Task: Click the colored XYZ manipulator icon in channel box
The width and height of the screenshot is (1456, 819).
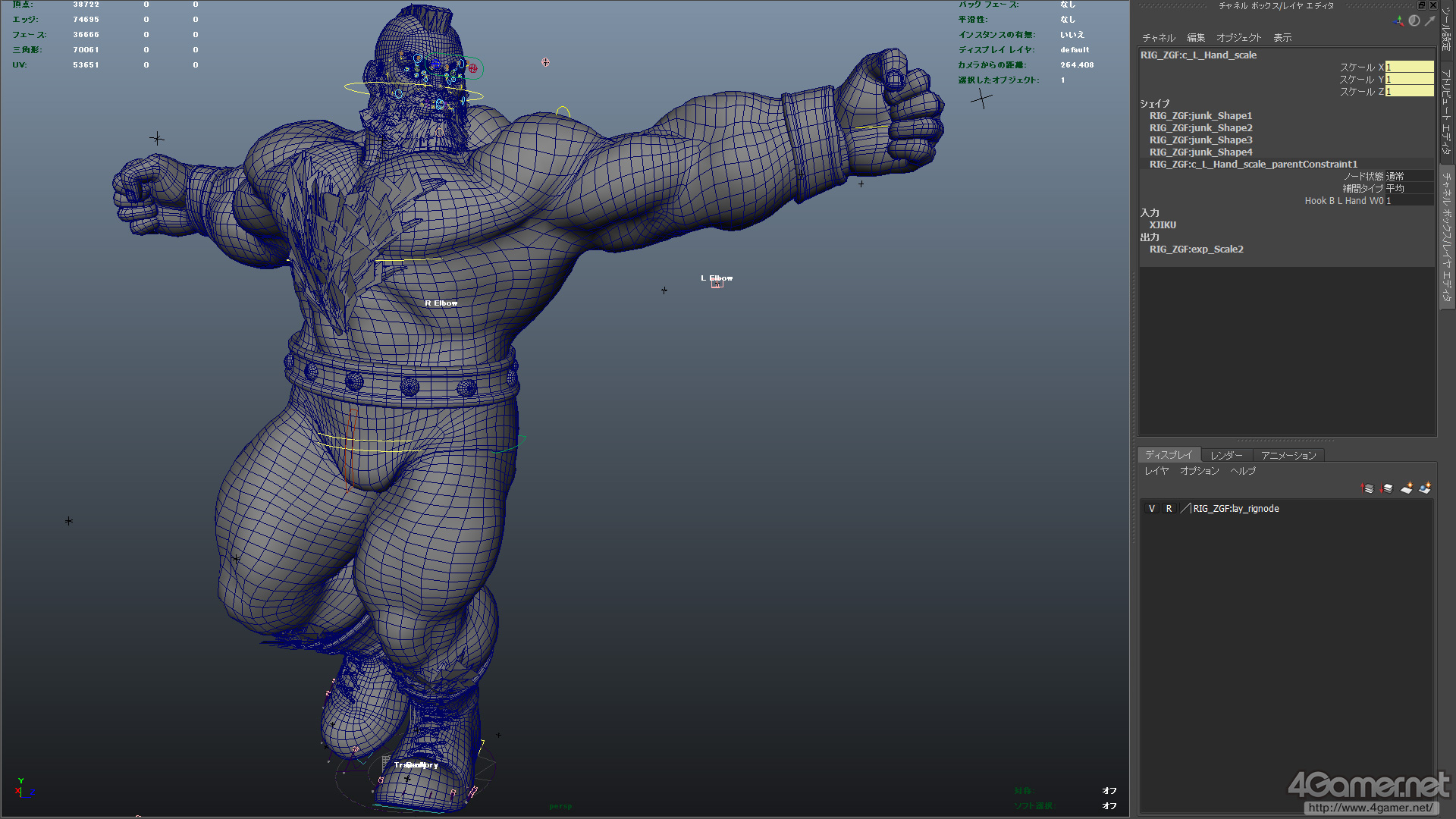Action: pos(1398,21)
